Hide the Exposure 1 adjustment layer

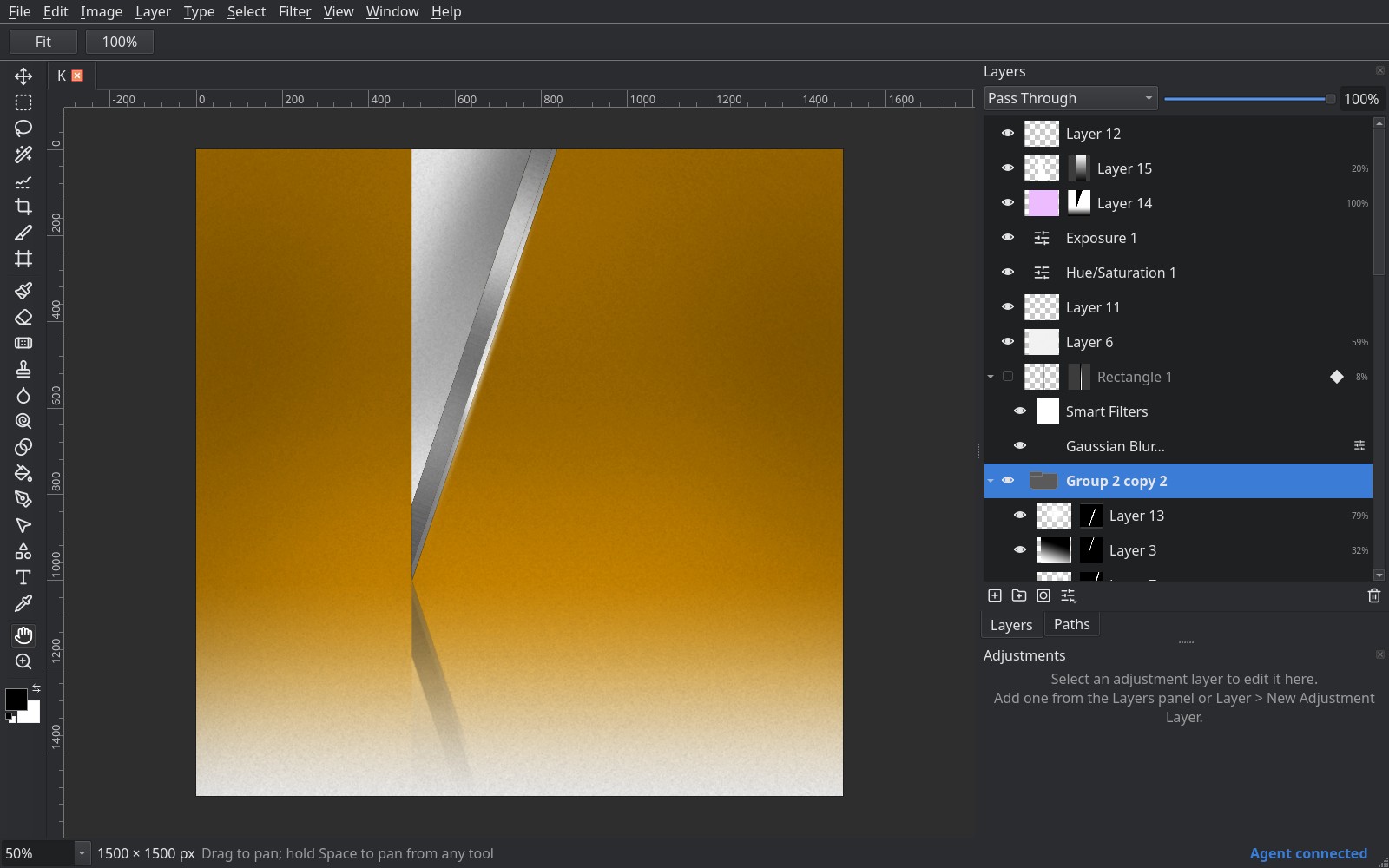coord(1008,238)
